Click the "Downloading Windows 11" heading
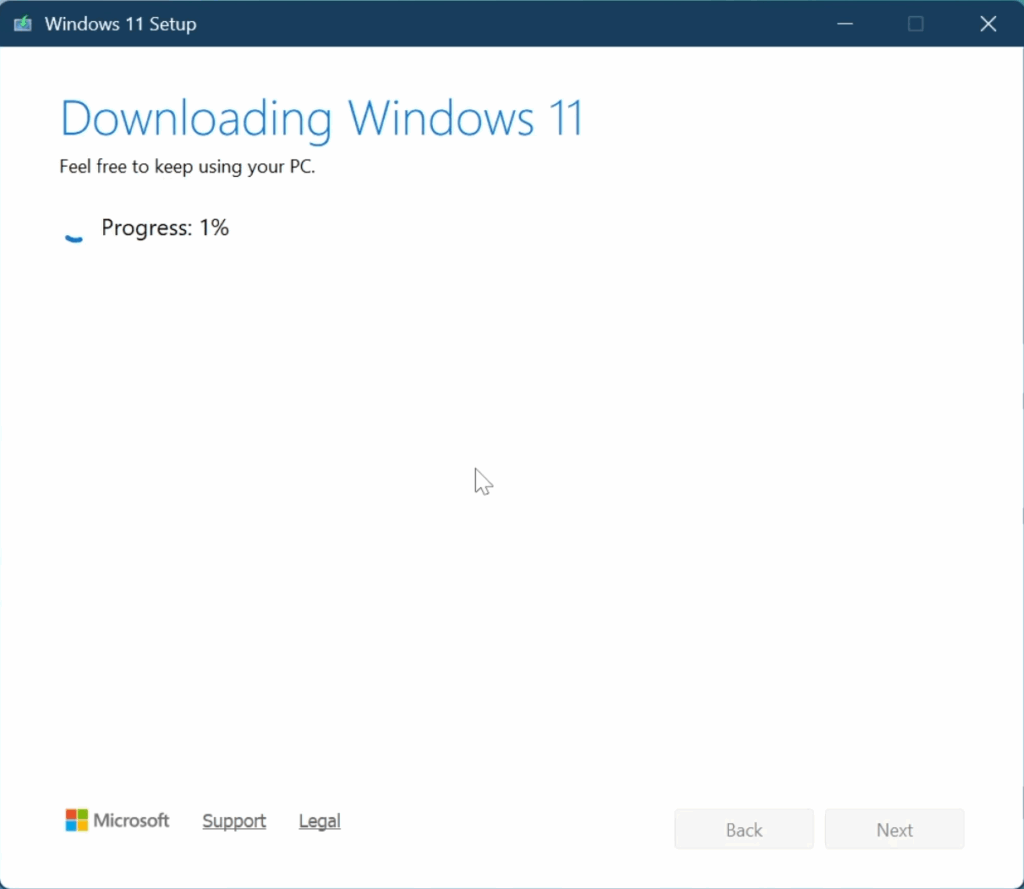This screenshot has width=1024, height=889. (321, 119)
